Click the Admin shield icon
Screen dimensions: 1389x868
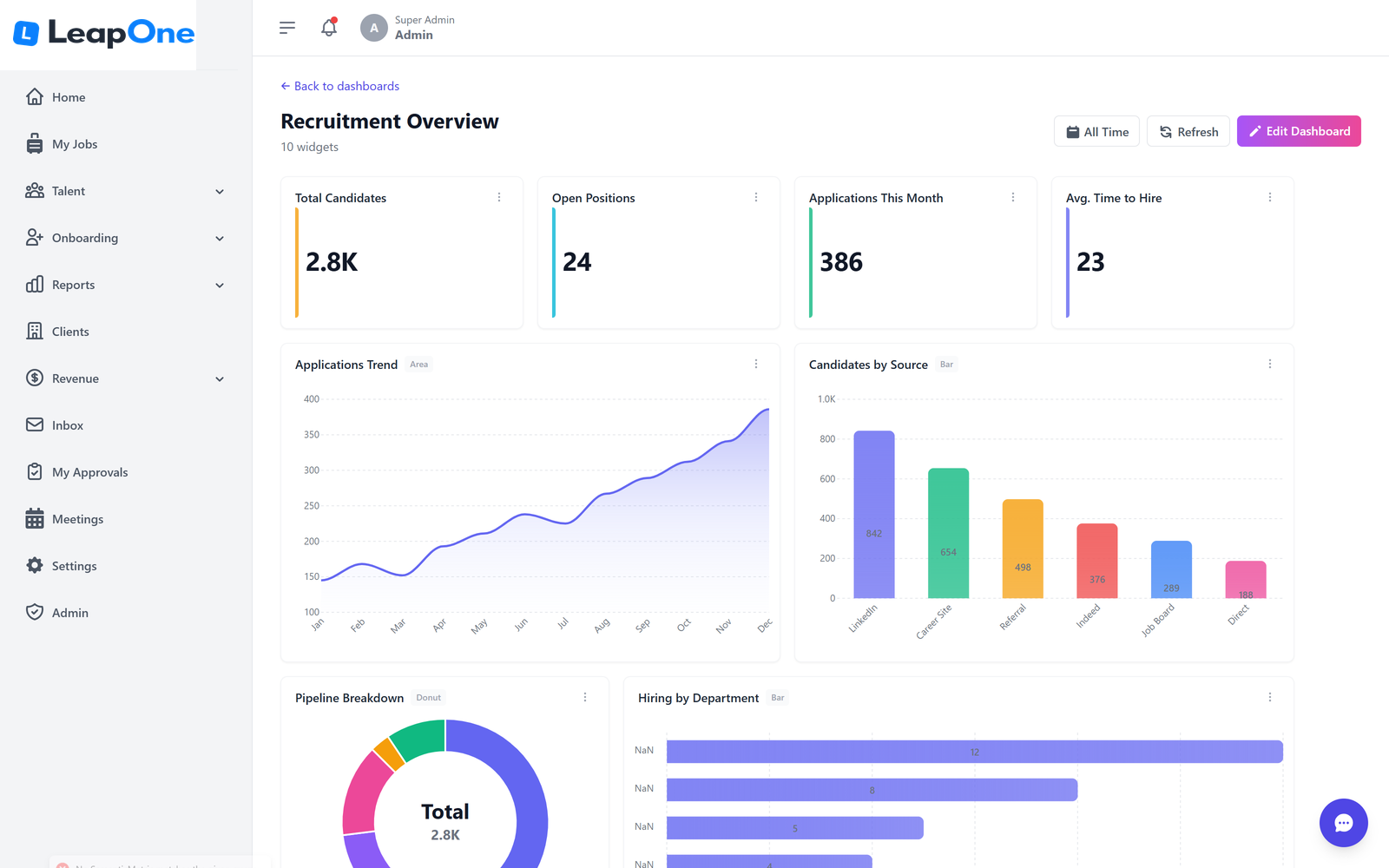point(35,612)
